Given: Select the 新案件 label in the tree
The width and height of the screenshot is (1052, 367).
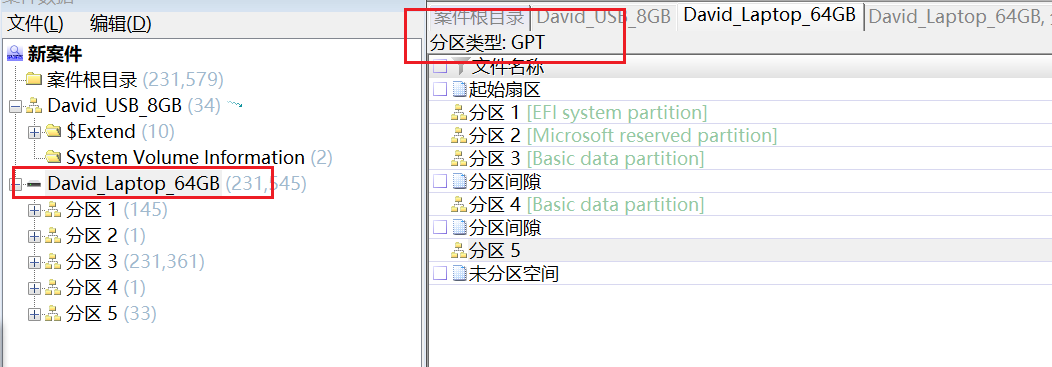Looking at the screenshot, I should [x=55, y=54].
